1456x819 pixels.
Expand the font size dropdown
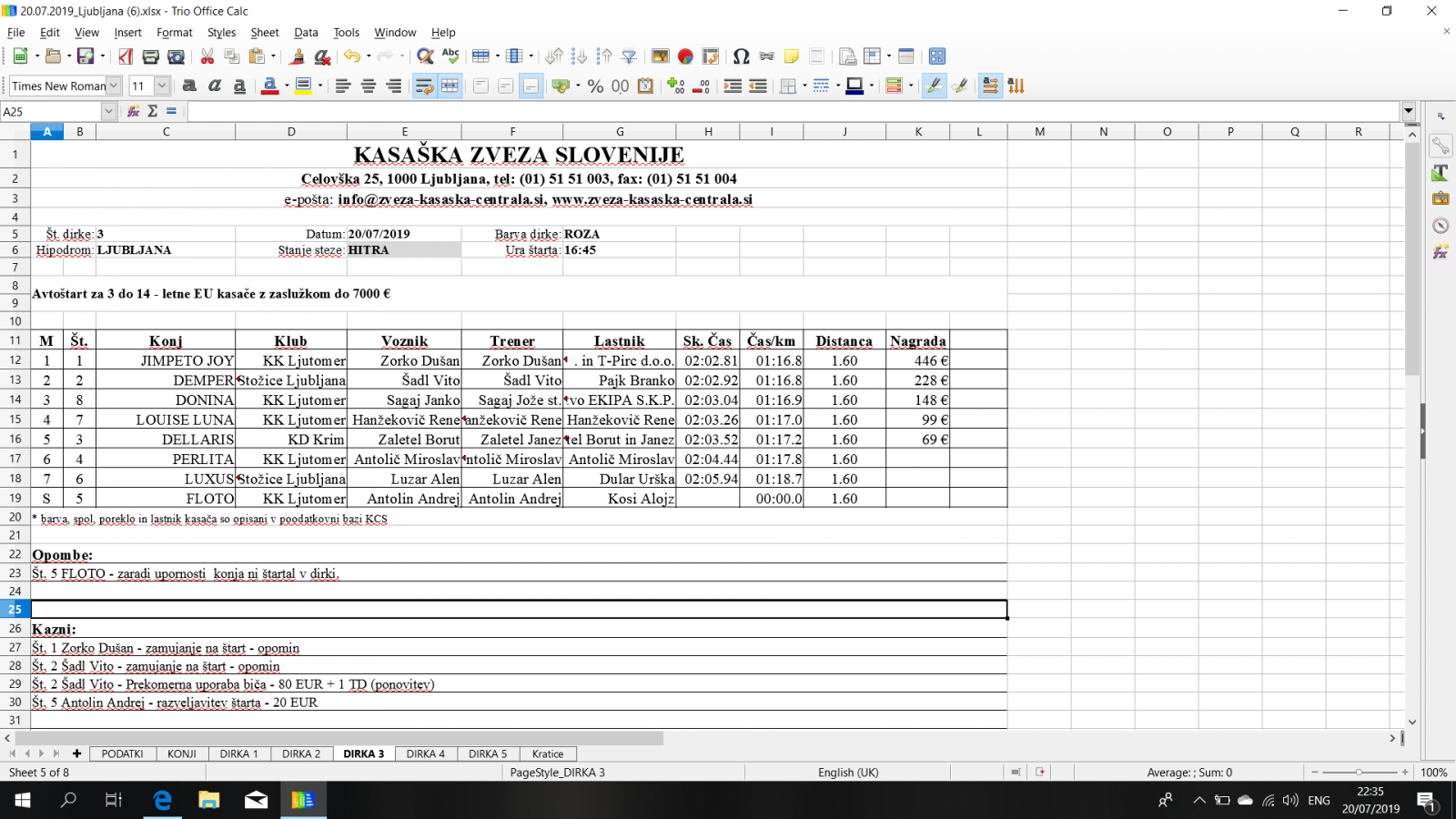click(x=162, y=86)
